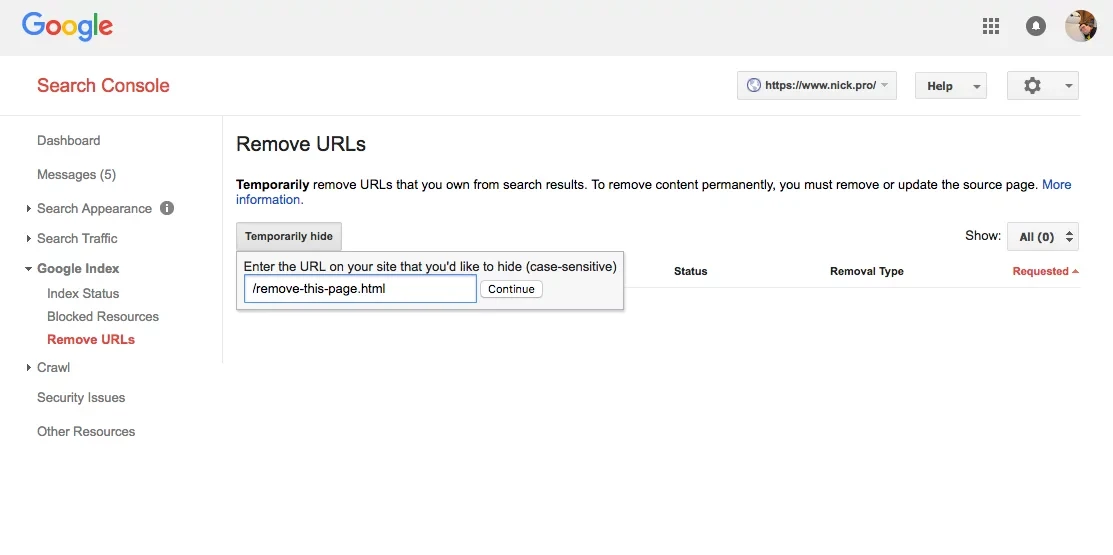
Task: Open the Show All (0) filter dropdown
Action: click(x=1042, y=237)
